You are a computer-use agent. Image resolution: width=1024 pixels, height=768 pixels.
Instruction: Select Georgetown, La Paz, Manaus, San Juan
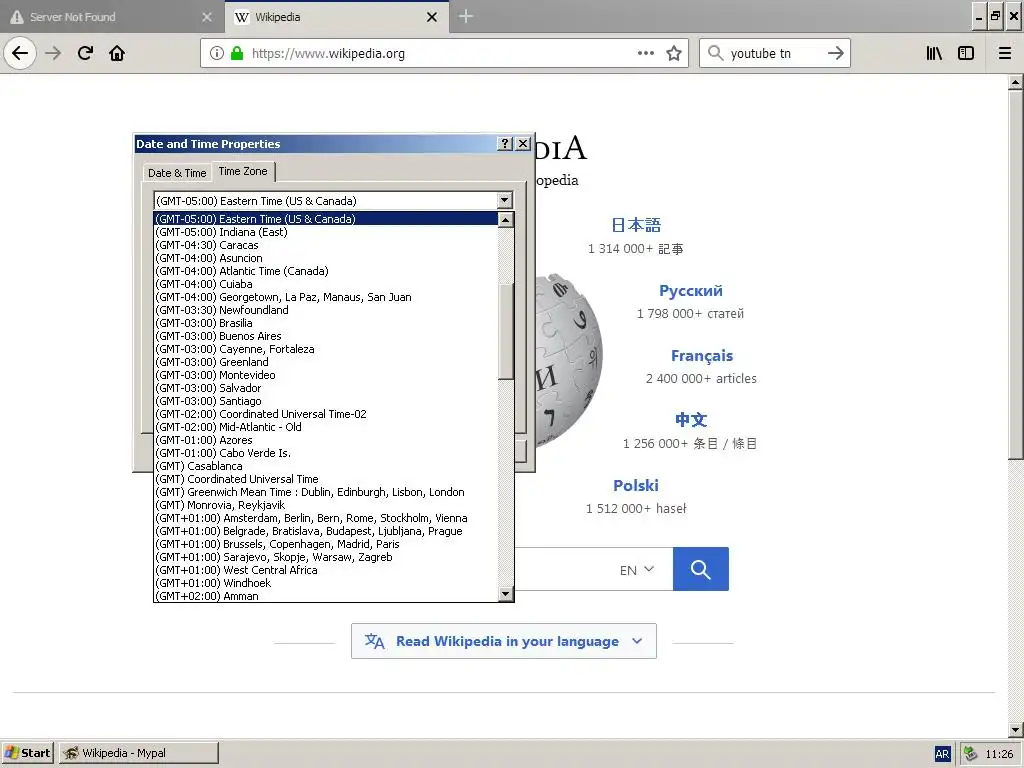coord(326,297)
